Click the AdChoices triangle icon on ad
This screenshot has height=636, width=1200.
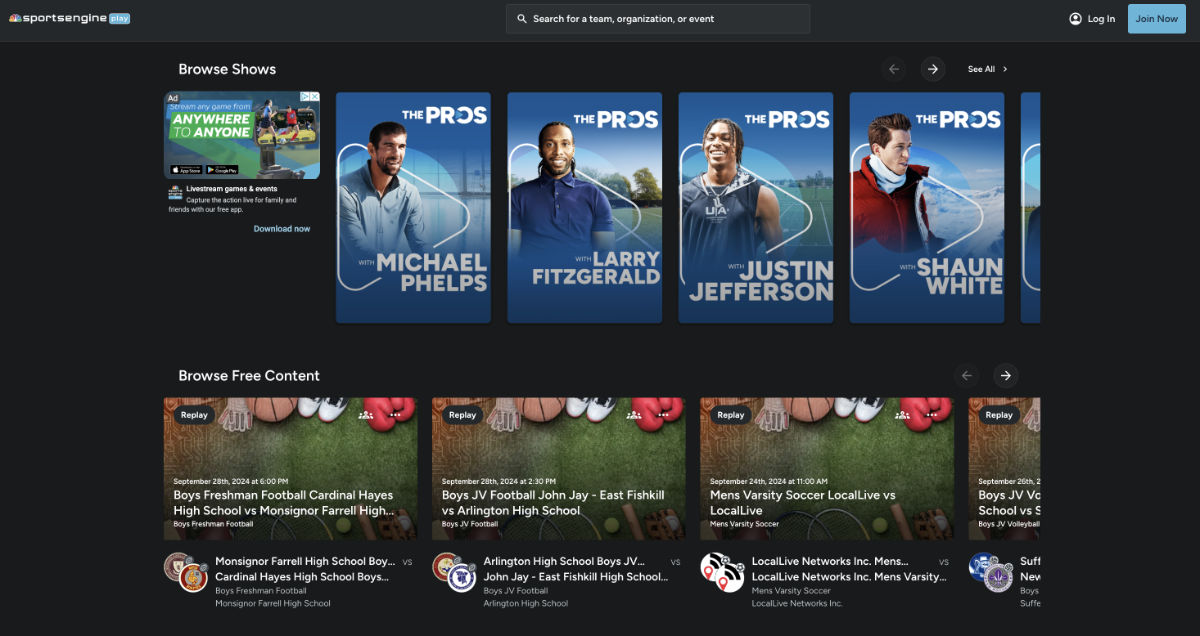coord(305,97)
